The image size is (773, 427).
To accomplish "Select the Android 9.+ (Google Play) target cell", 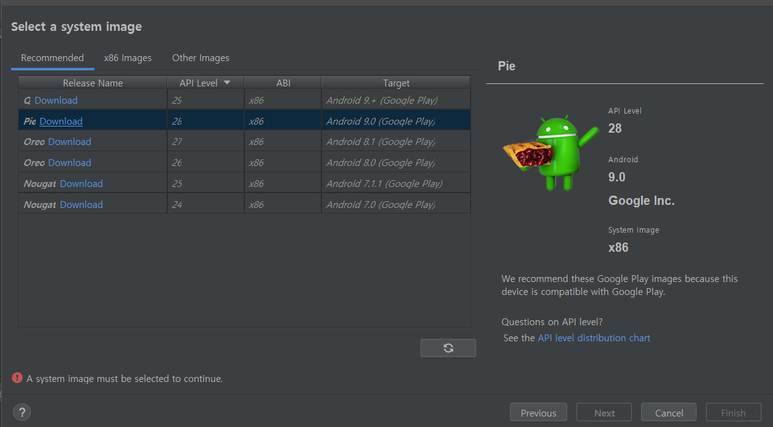I will click(396, 100).
